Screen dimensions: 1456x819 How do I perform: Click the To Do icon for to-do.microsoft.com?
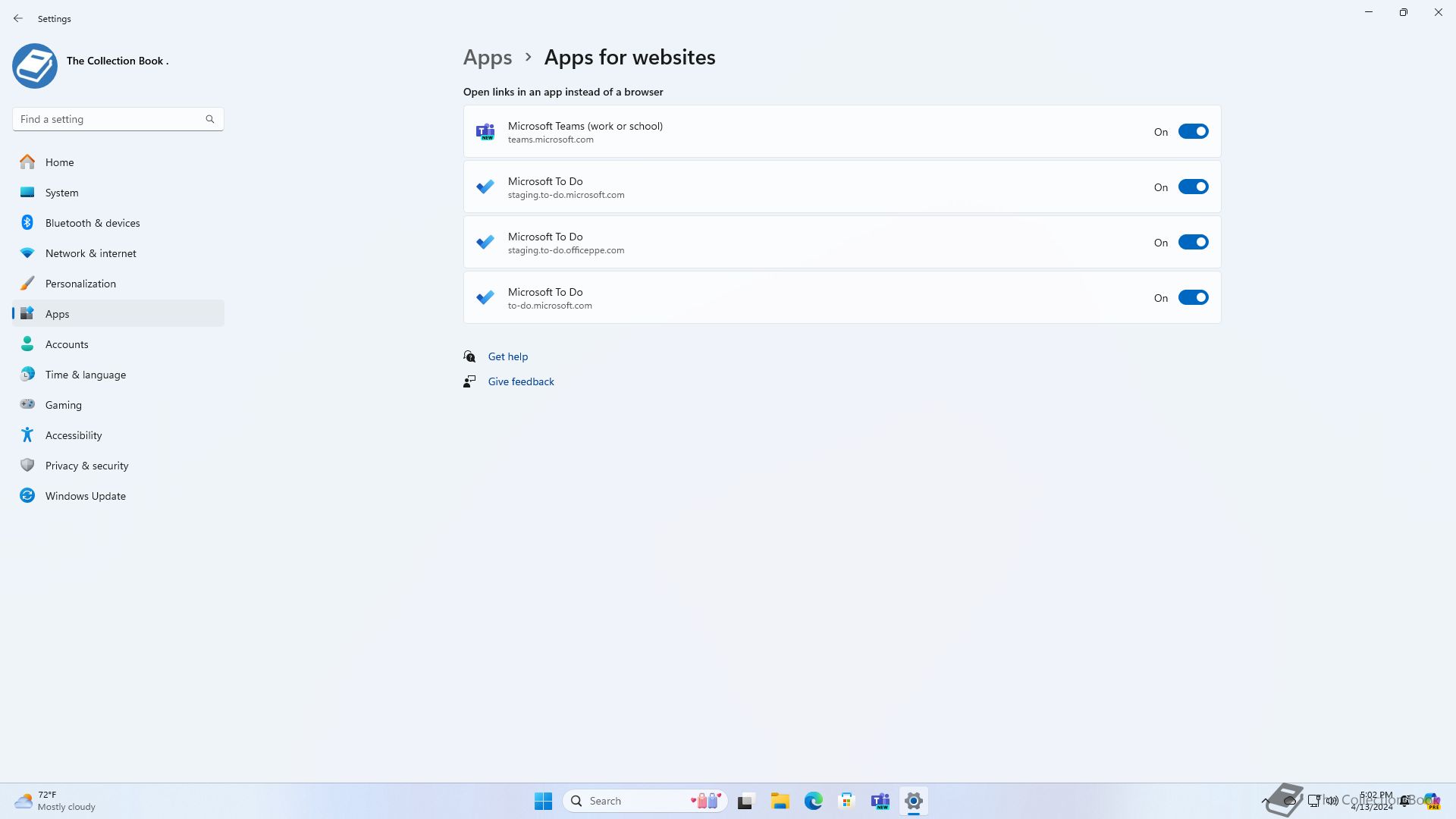(x=485, y=297)
